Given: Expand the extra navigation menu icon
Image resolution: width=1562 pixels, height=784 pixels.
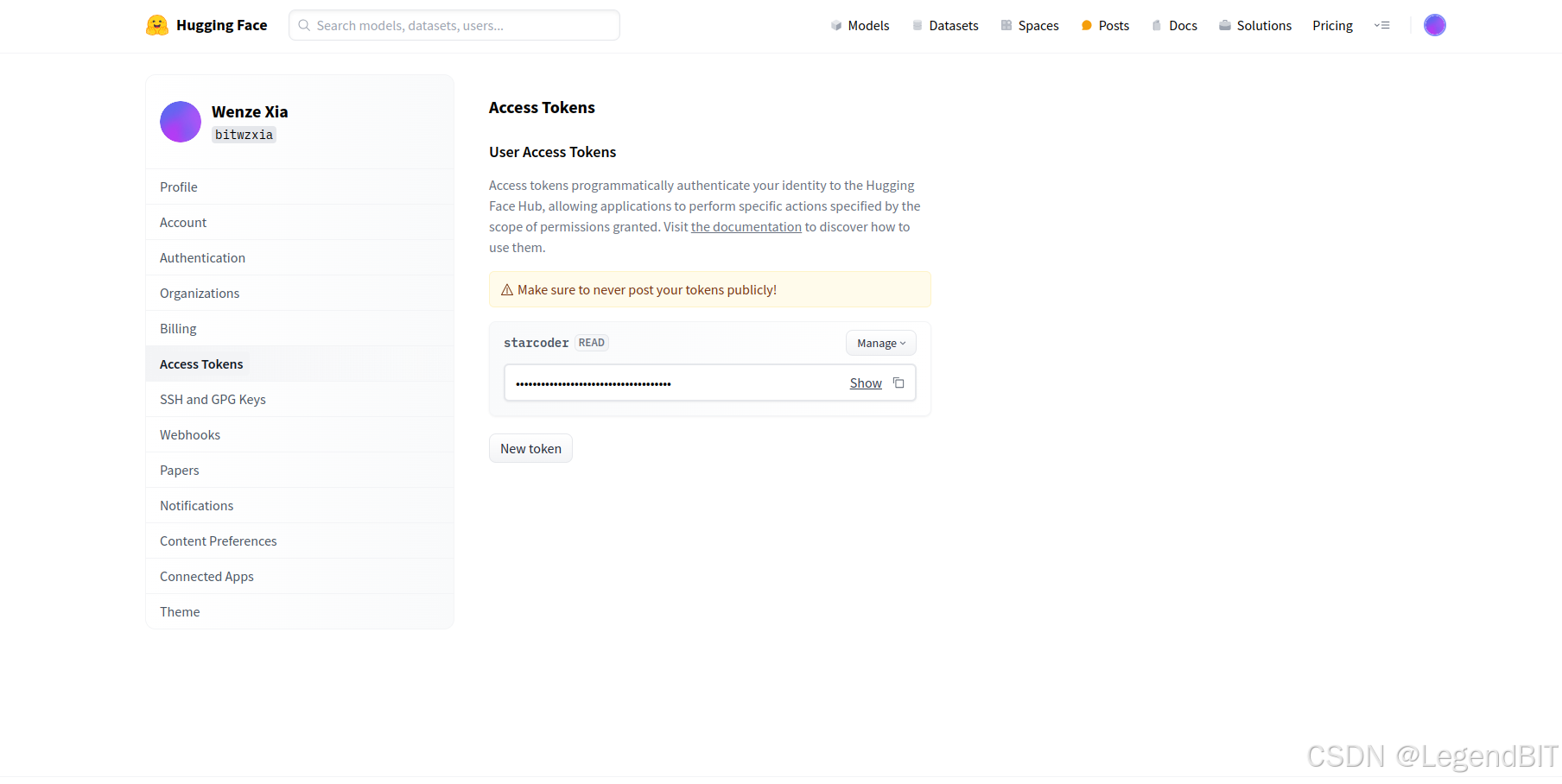Looking at the screenshot, I should point(1382,26).
